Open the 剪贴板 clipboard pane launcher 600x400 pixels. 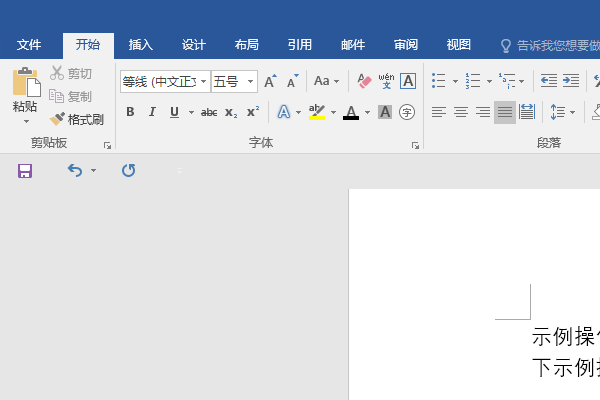click(x=108, y=145)
